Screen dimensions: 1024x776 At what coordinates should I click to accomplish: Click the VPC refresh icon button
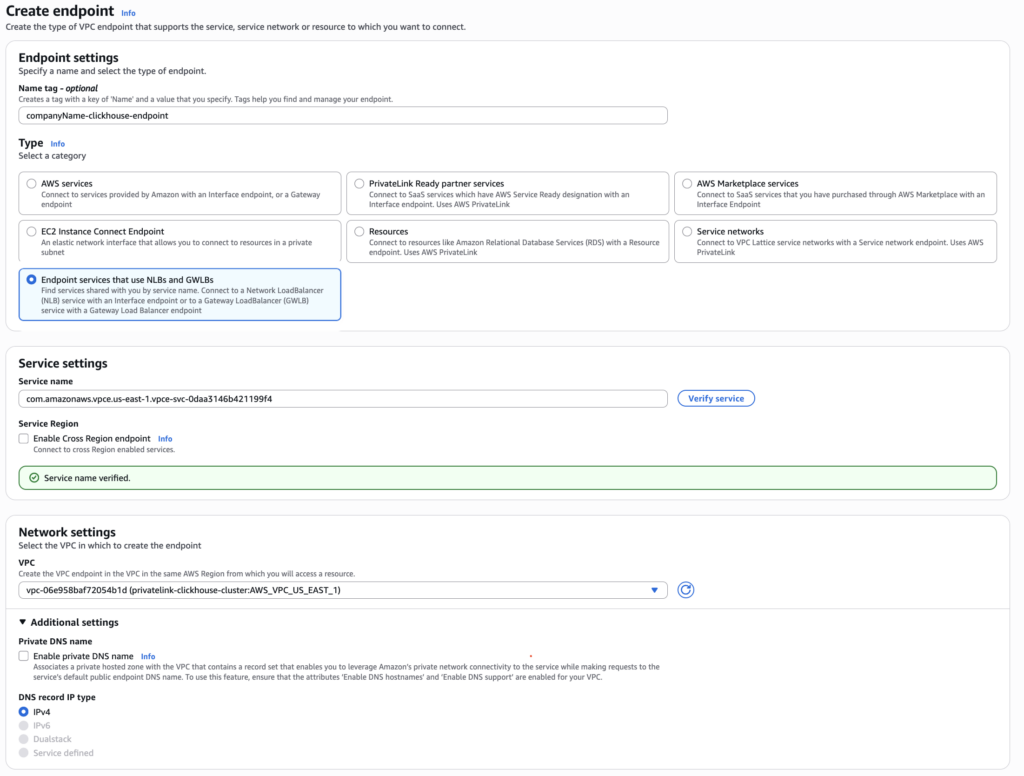pos(685,590)
